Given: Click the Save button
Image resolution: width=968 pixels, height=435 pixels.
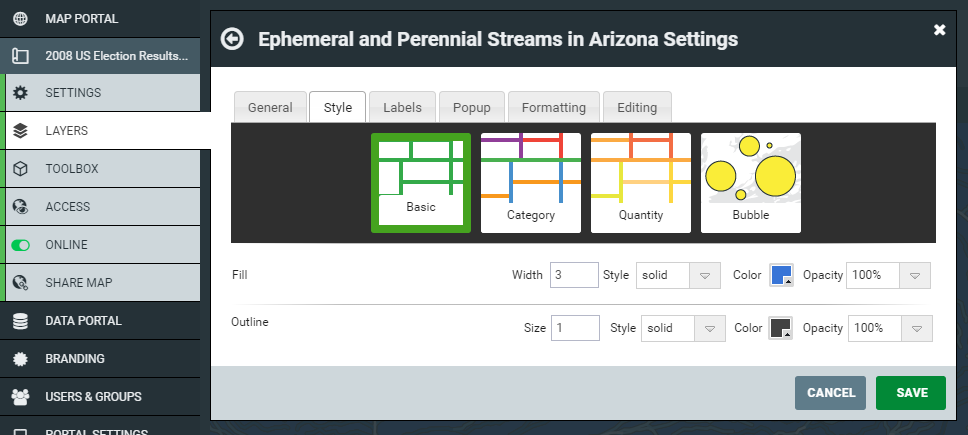Looking at the screenshot, I should point(911,393).
